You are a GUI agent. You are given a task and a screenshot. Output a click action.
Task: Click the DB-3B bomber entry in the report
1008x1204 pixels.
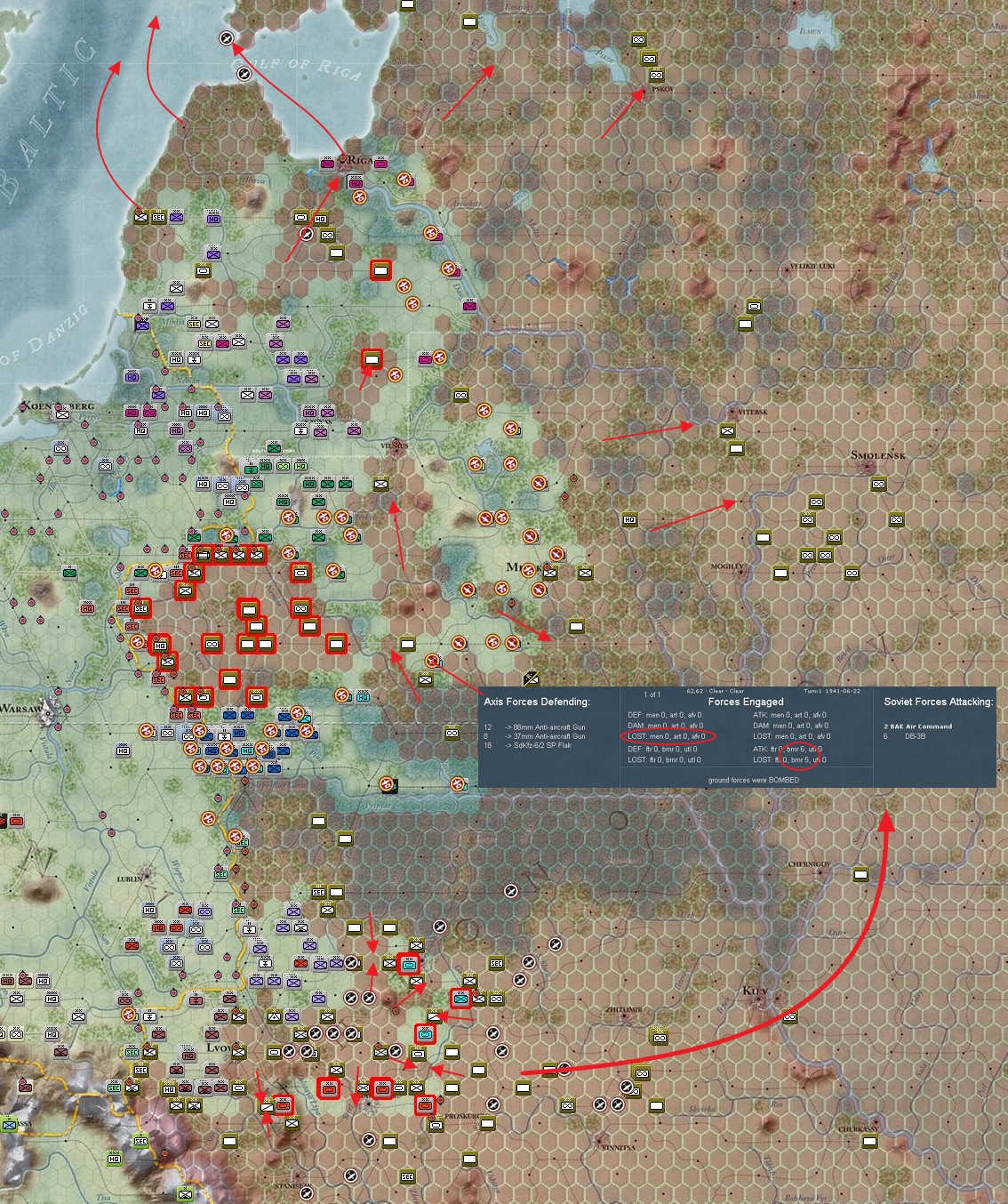point(916,736)
